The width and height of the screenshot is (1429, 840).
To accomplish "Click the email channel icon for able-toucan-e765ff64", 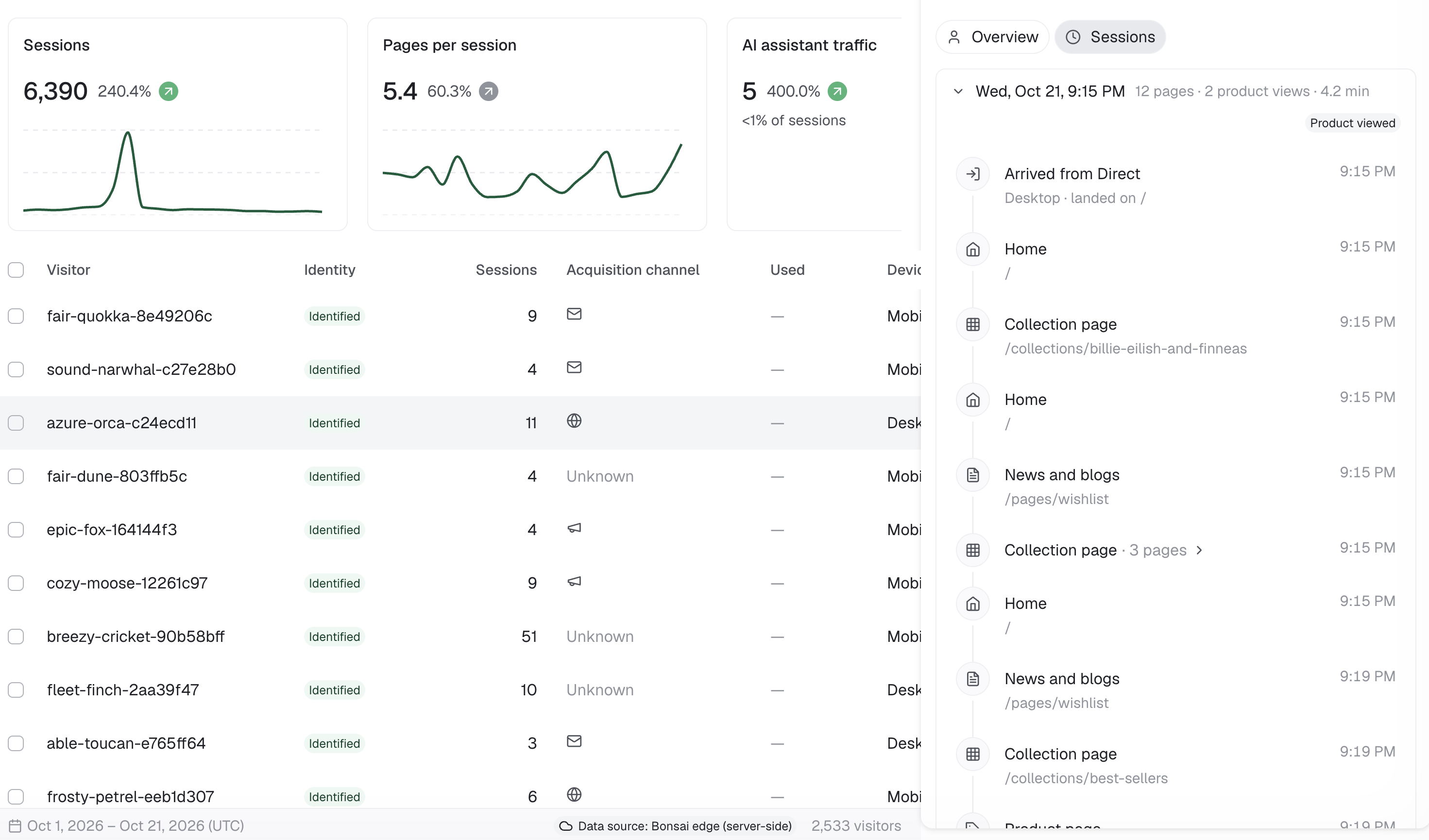I will pyautogui.click(x=574, y=741).
